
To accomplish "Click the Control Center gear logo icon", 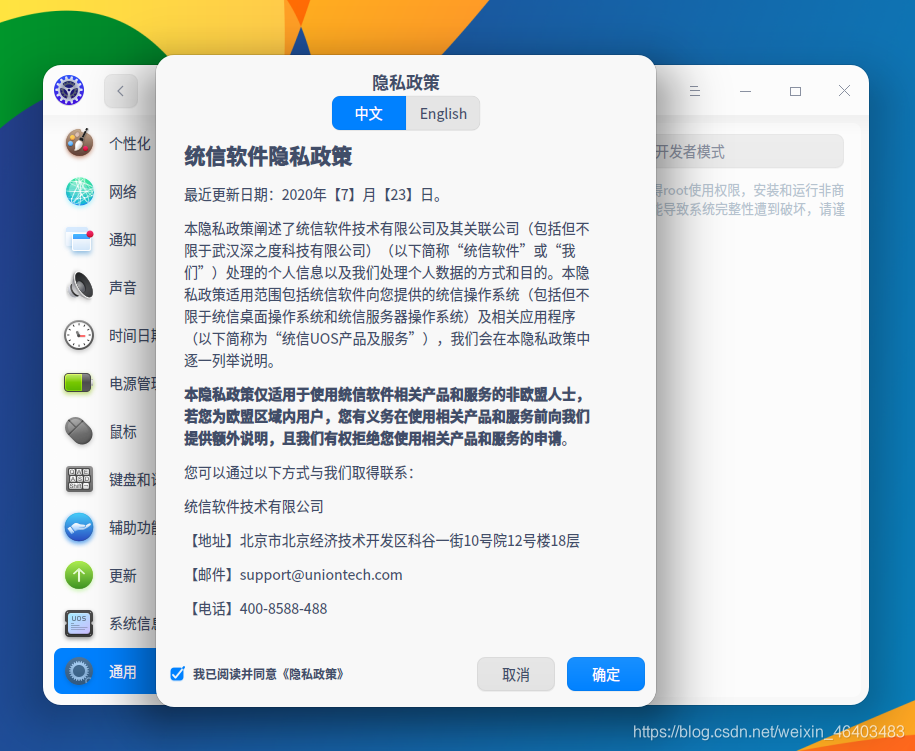I will (69, 90).
